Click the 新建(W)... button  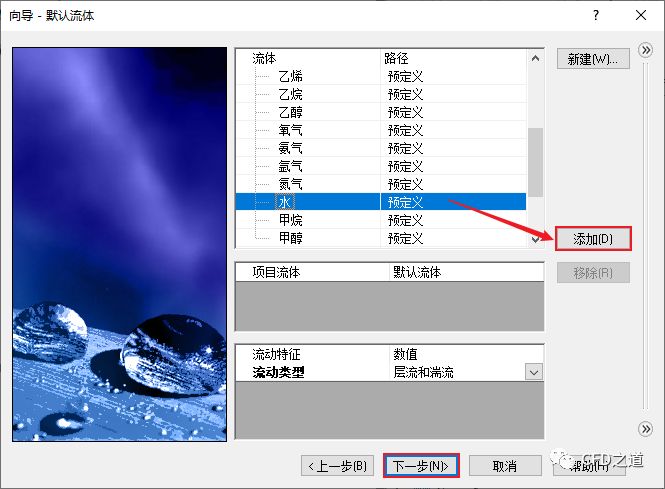point(593,59)
